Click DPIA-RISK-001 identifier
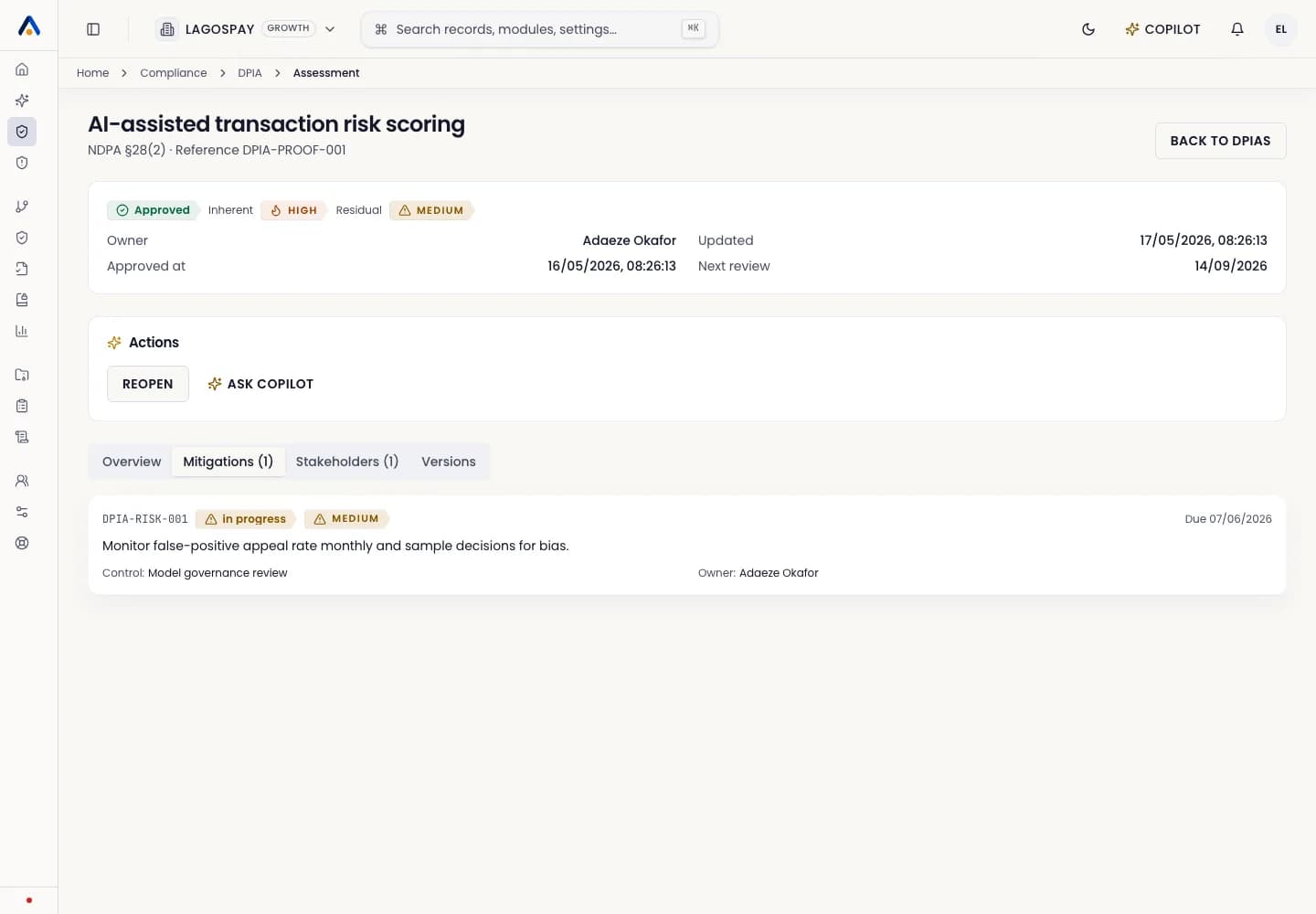 [x=145, y=519]
